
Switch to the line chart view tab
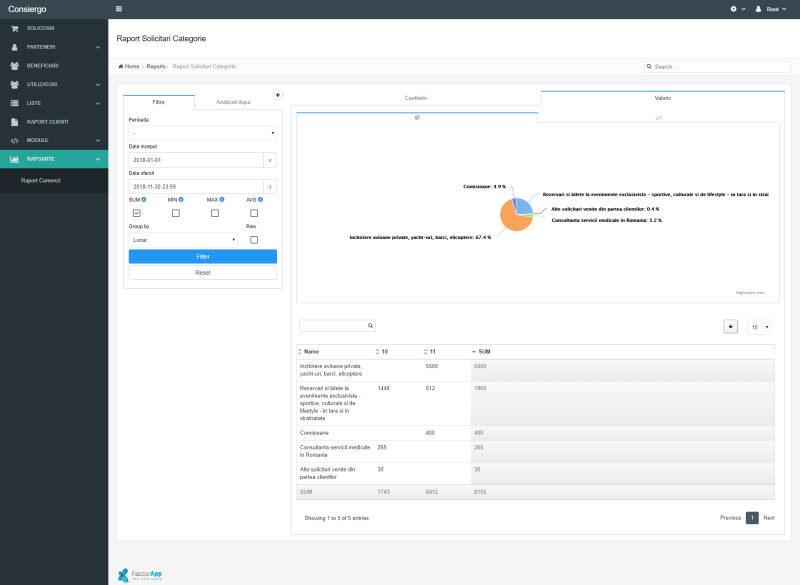tap(659, 117)
